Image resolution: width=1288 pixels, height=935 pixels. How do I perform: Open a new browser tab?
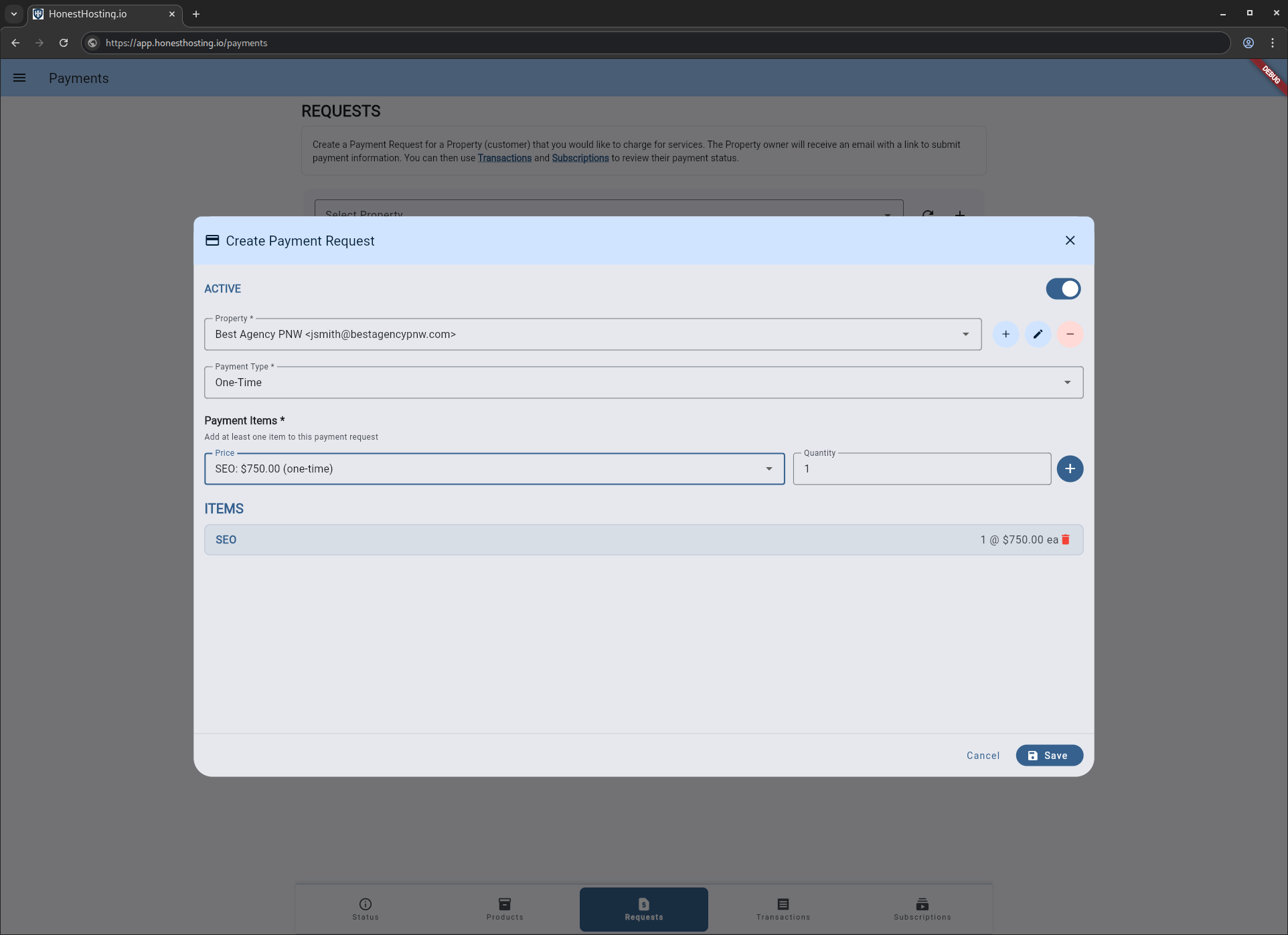[196, 14]
